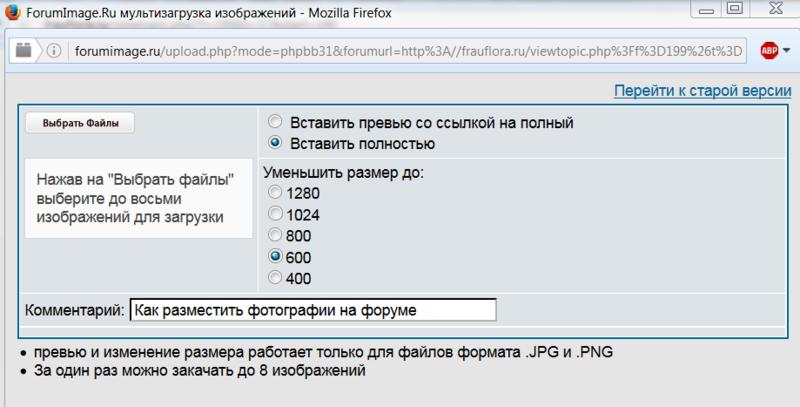Set resize to 400 radio option
Viewport: 800px width, 407px height.
(x=274, y=277)
